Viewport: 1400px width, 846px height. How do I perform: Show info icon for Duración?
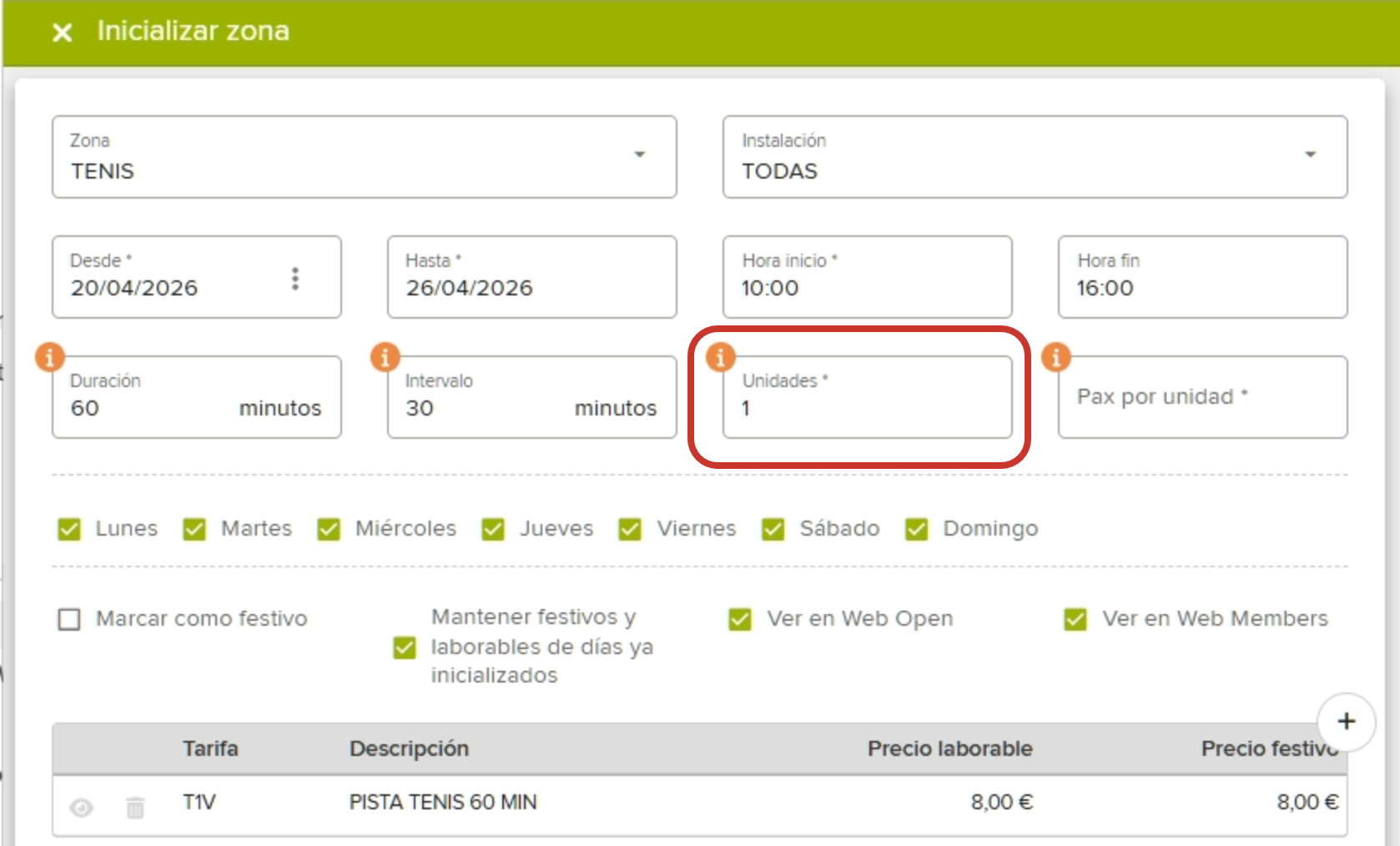(49, 357)
